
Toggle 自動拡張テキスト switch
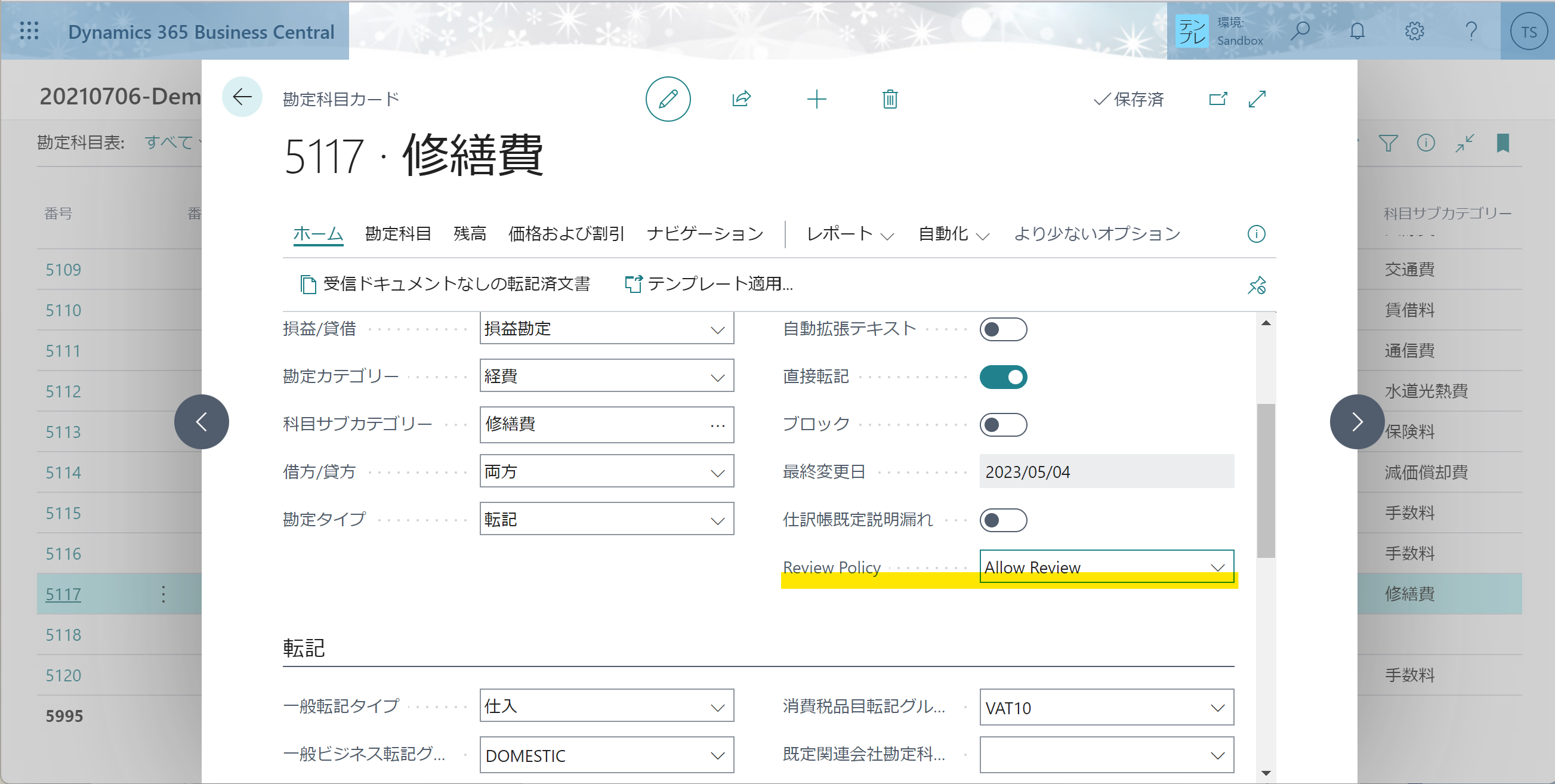[1002, 329]
